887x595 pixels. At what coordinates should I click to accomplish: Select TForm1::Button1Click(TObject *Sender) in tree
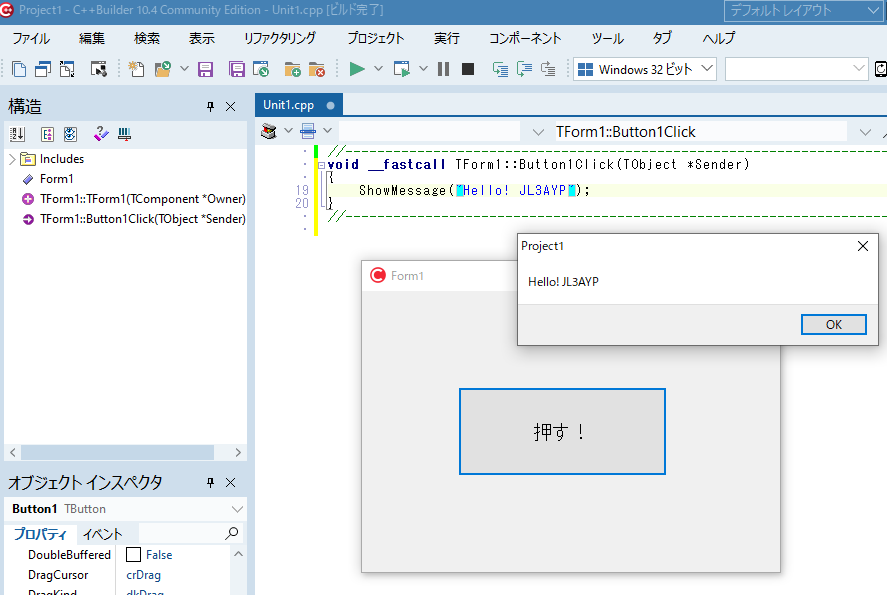click(x=143, y=219)
